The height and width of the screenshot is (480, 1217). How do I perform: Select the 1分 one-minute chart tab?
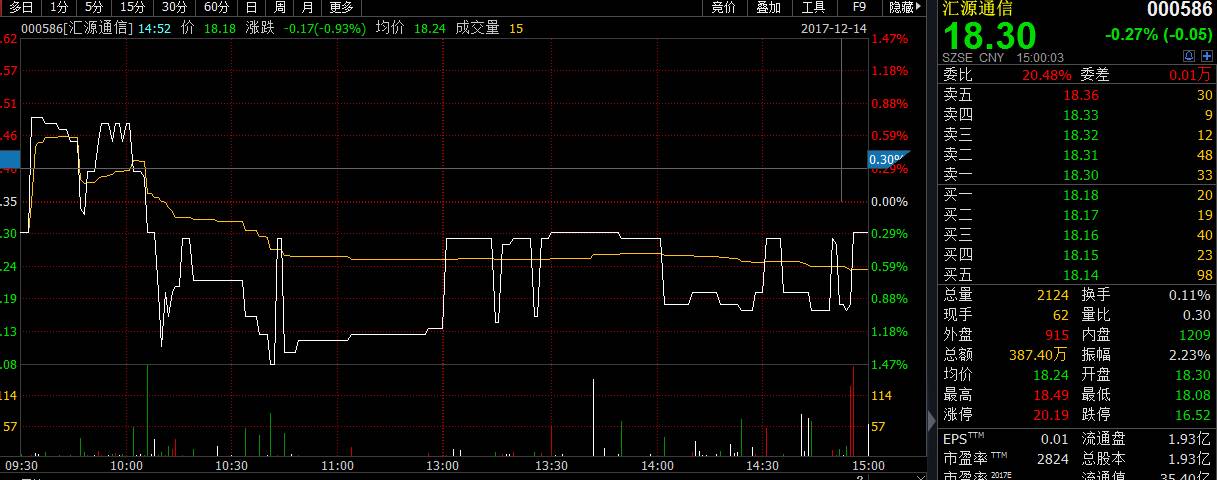(x=59, y=7)
